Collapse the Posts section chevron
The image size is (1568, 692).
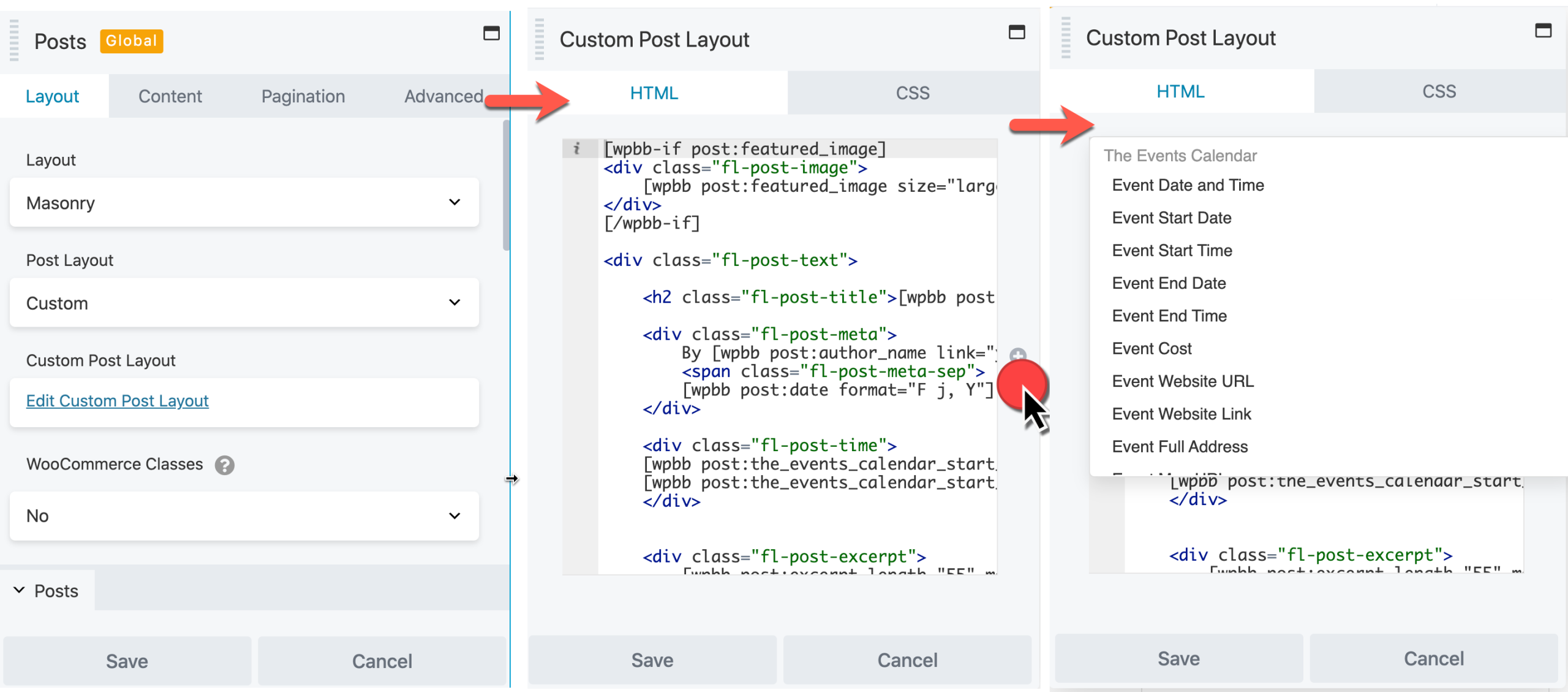click(x=20, y=590)
